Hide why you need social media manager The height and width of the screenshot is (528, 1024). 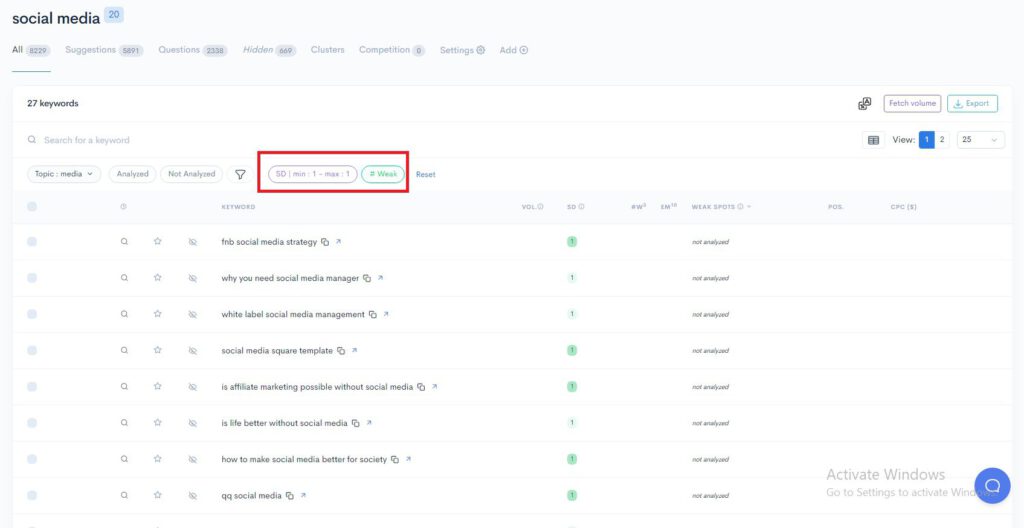click(193, 278)
